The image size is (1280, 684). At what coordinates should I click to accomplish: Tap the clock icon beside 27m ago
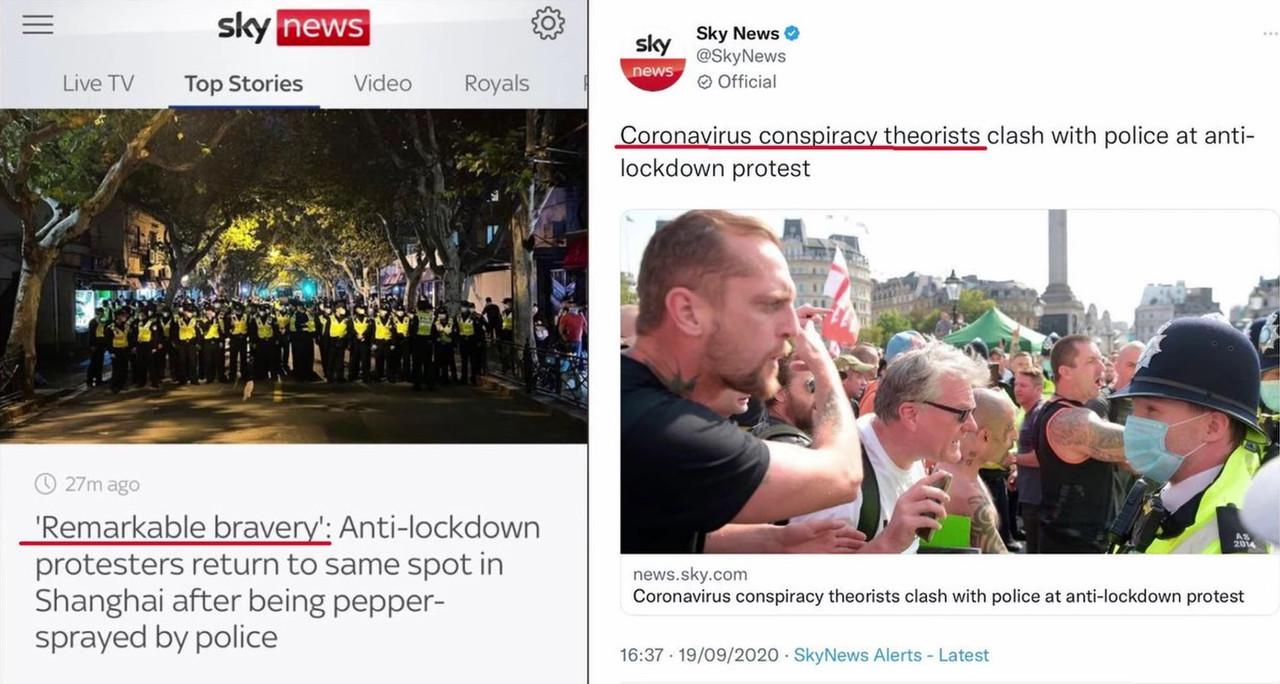click(x=45, y=484)
